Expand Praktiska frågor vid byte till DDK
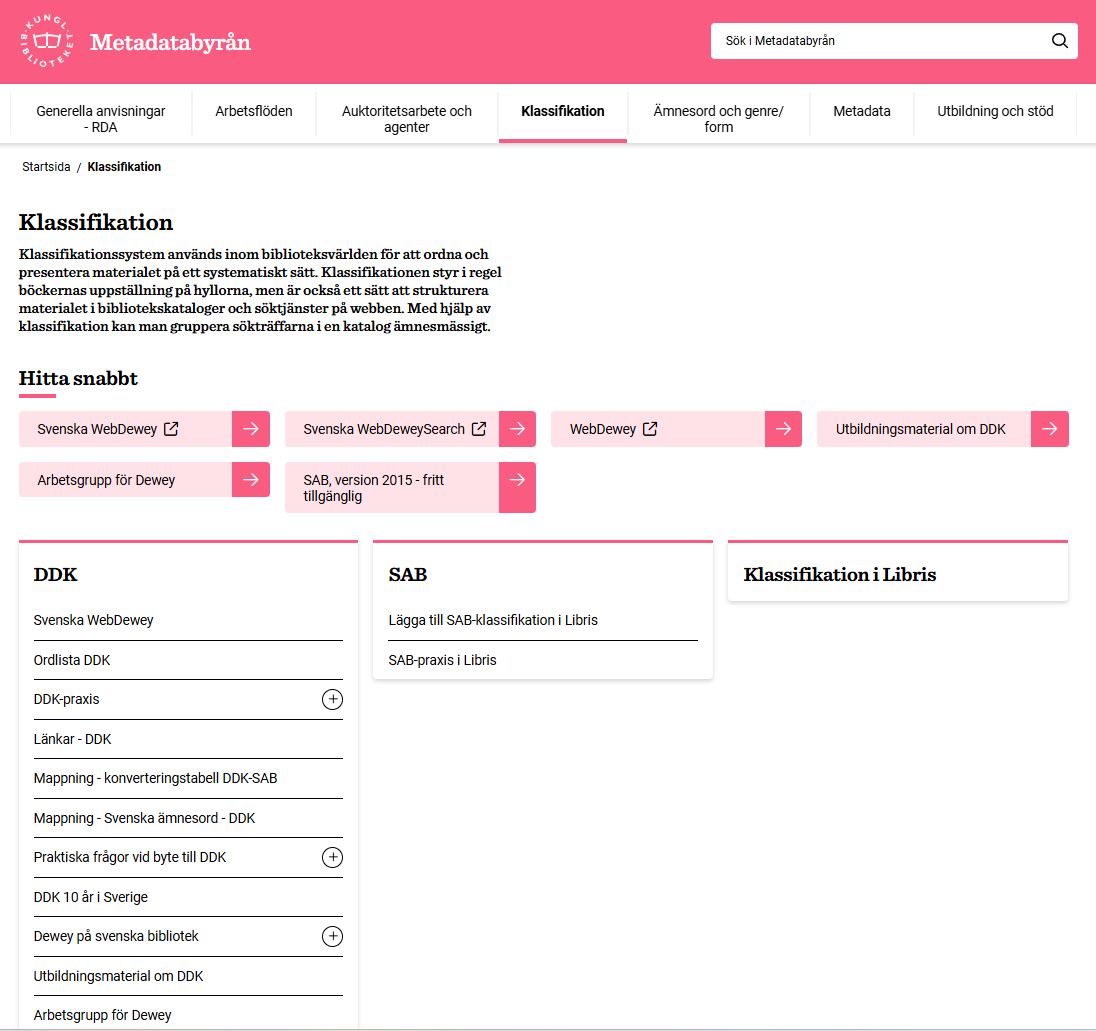This screenshot has height=1031, width=1096. coord(332,858)
